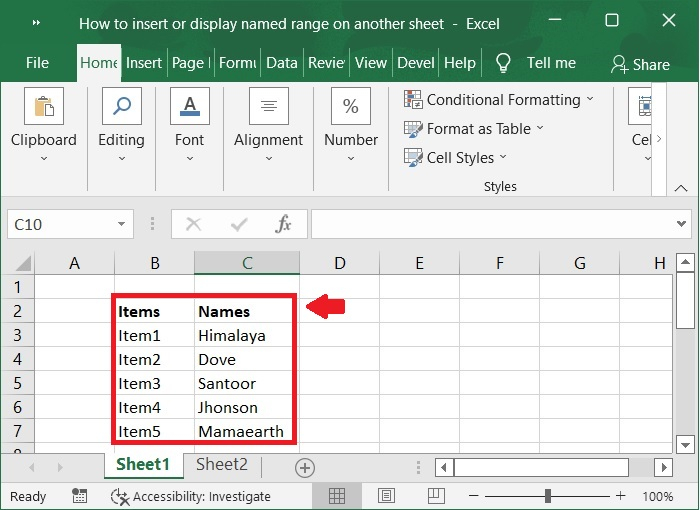This screenshot has height=510, width=700.
Task: Open the Clipboard group paste icon
Action: tap(43, 107)
